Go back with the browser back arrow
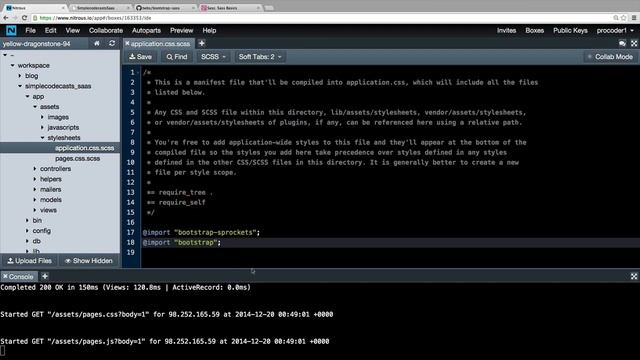This screenshot has width=640, height=360. 6,18
